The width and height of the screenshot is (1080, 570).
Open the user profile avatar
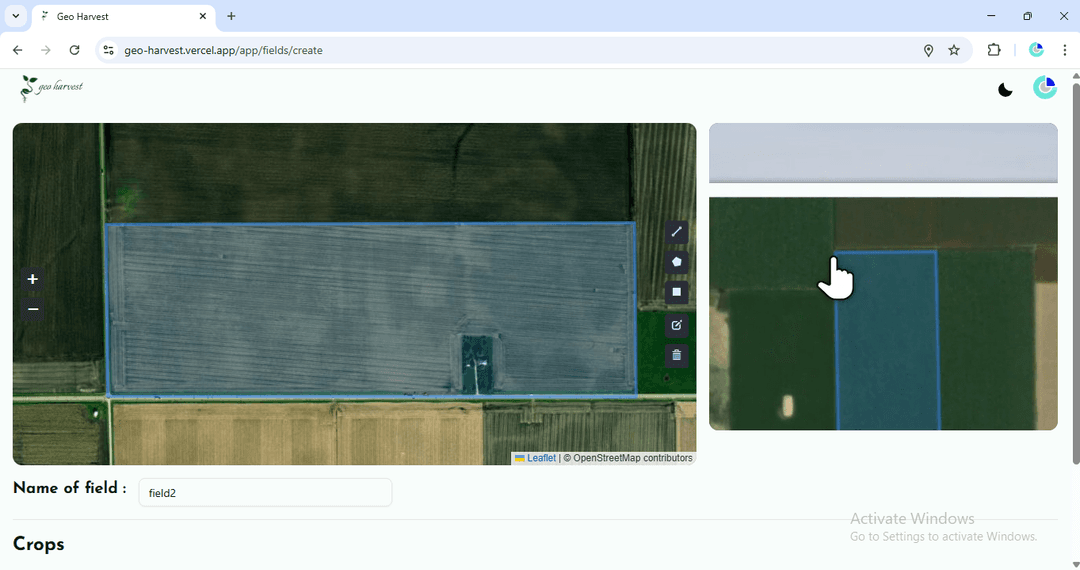[1044, 88]
